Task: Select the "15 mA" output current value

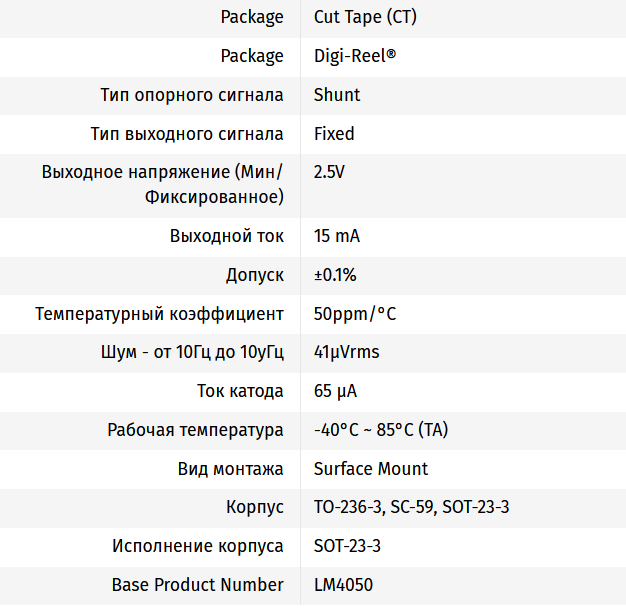Action: click(337, 237)
